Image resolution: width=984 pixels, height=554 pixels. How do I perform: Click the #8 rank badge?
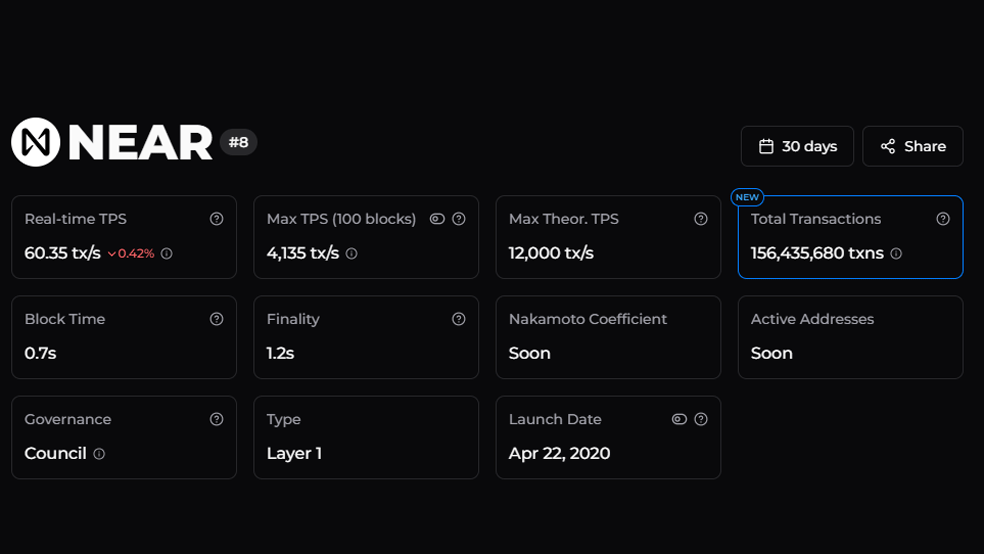pos(238,142)
